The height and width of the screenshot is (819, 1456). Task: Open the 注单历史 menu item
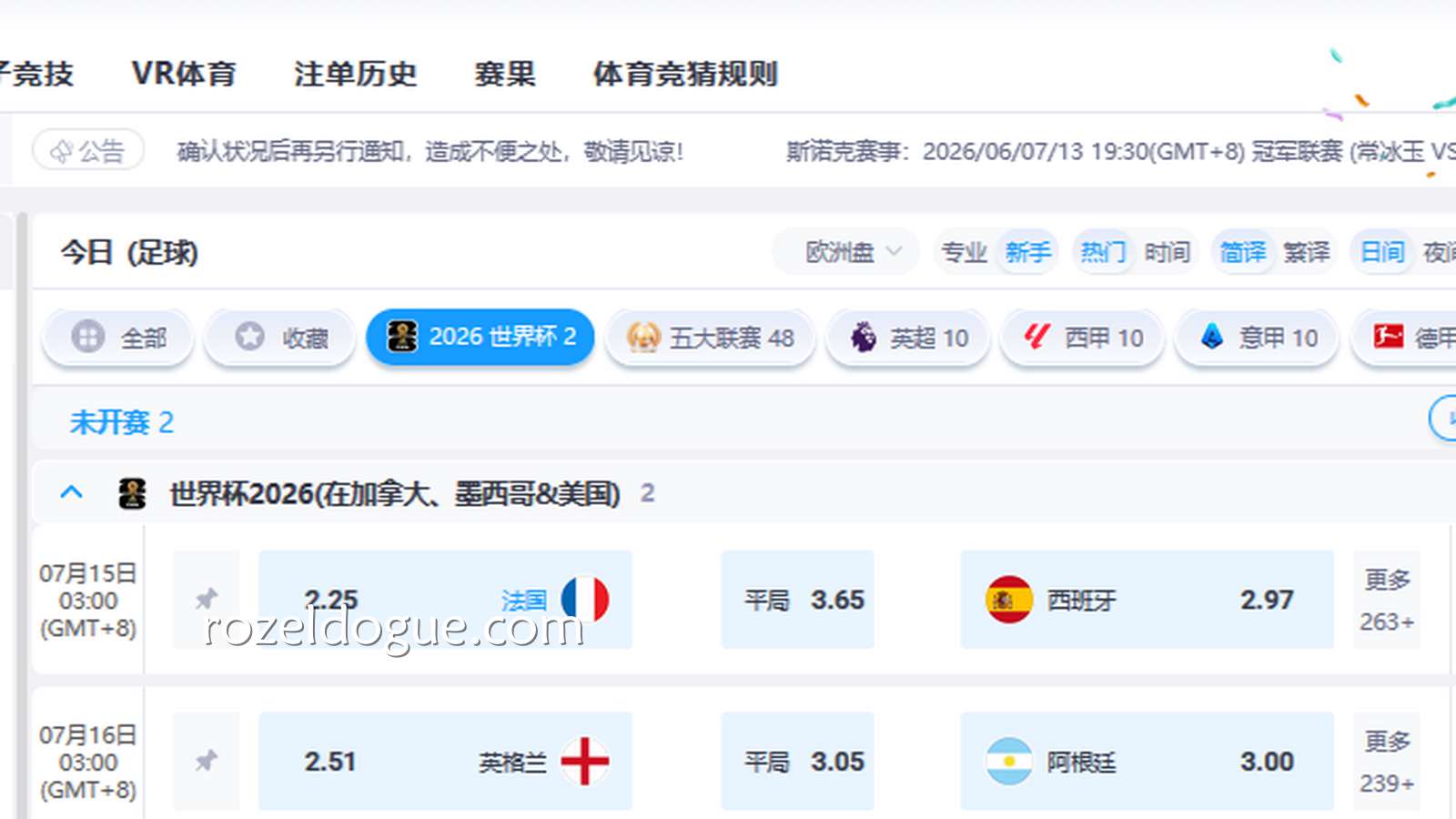click(355, 74)
